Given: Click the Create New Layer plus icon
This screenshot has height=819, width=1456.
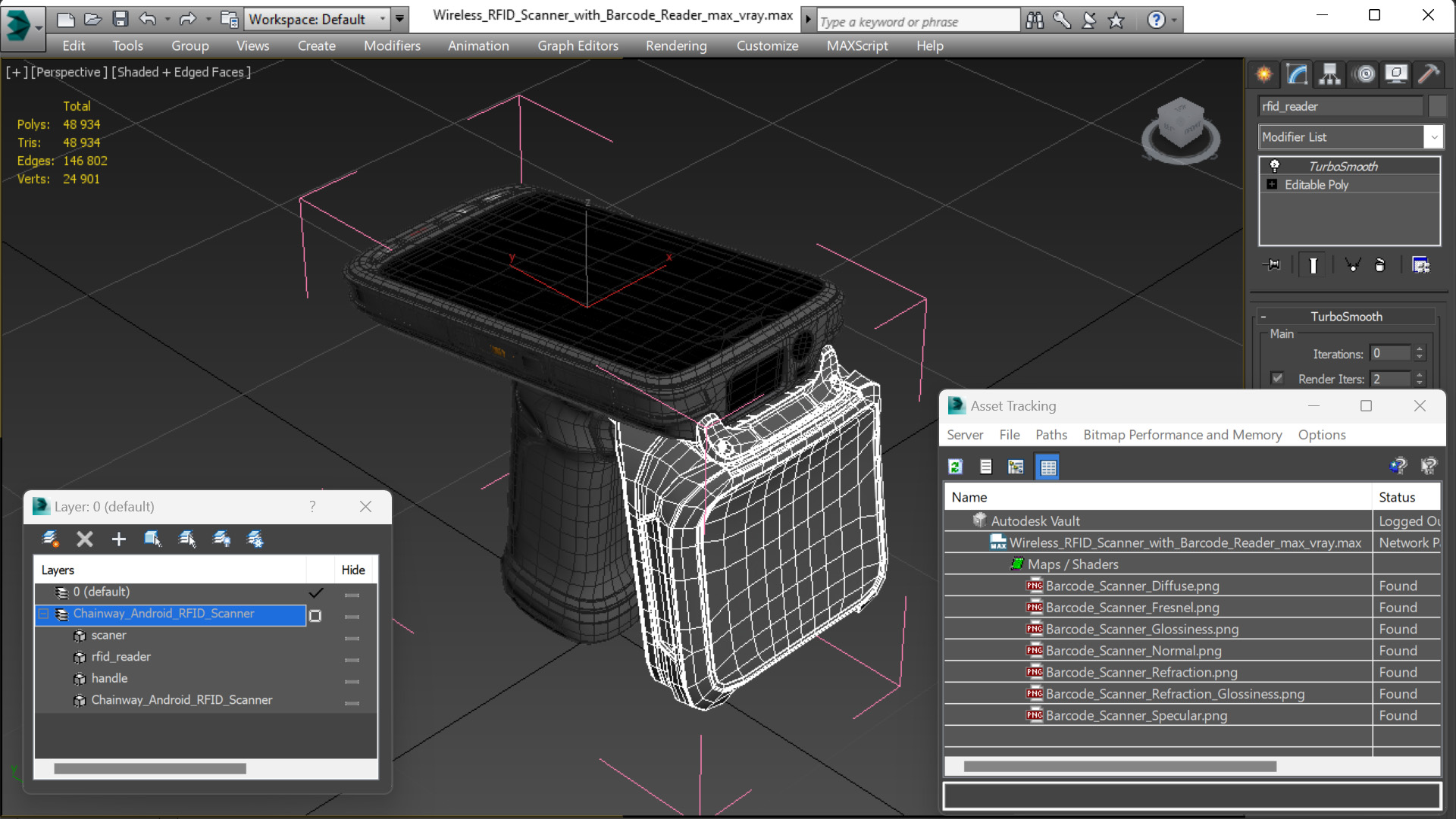Looking at the screenshot, I should [119, 539].
